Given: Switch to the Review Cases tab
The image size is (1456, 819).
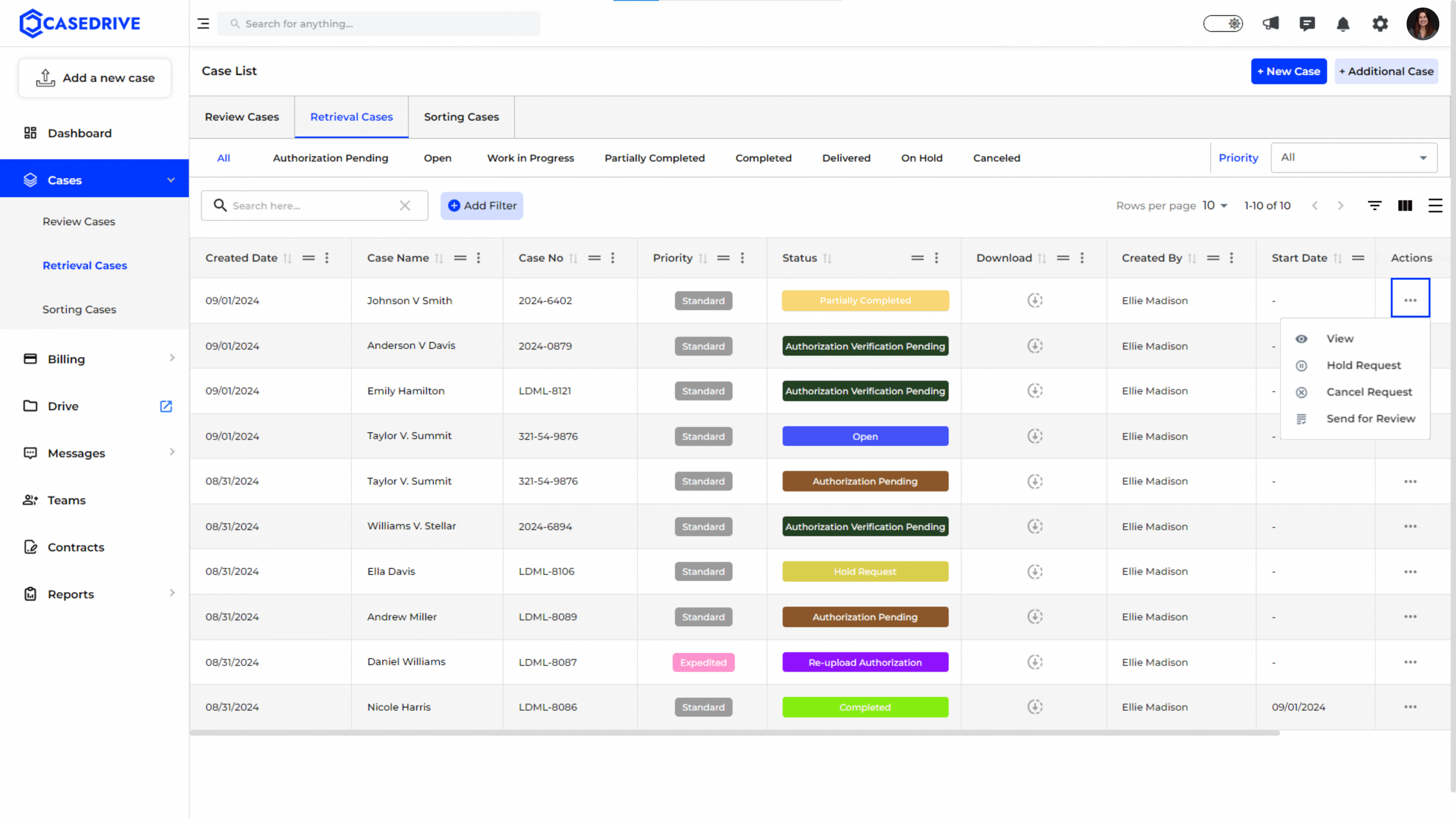Looking at the screenshot, I should 242,117.
